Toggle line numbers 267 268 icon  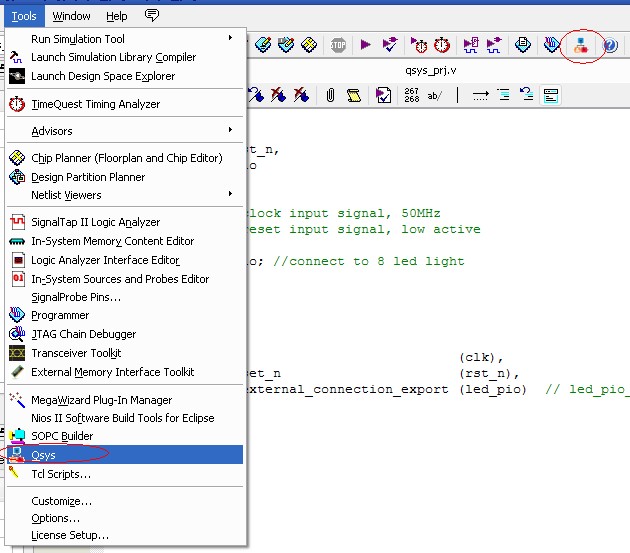click(412, 95)
